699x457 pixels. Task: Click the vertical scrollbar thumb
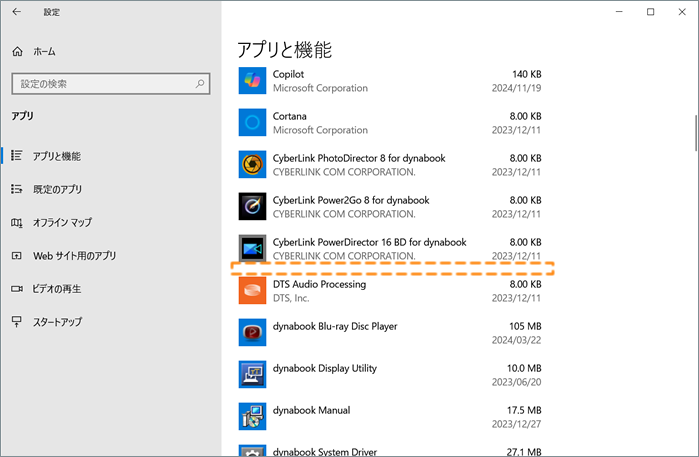[695, 133]
